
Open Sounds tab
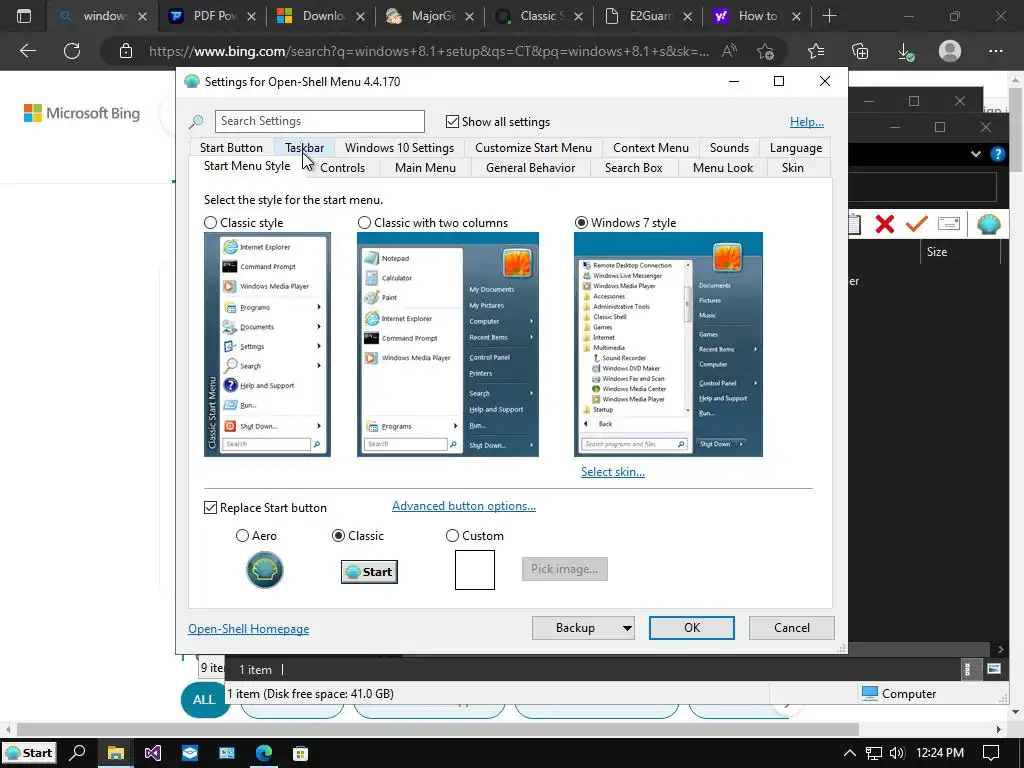(729, 148)
